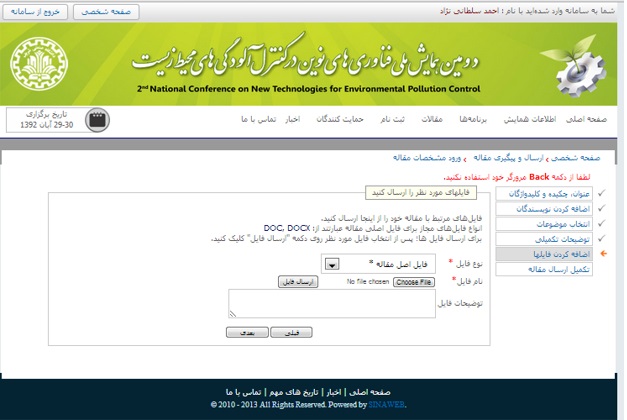Select the اضافه کردن نویسندگان sidebar step
627x420 pixels.
(x=560, y=209)
